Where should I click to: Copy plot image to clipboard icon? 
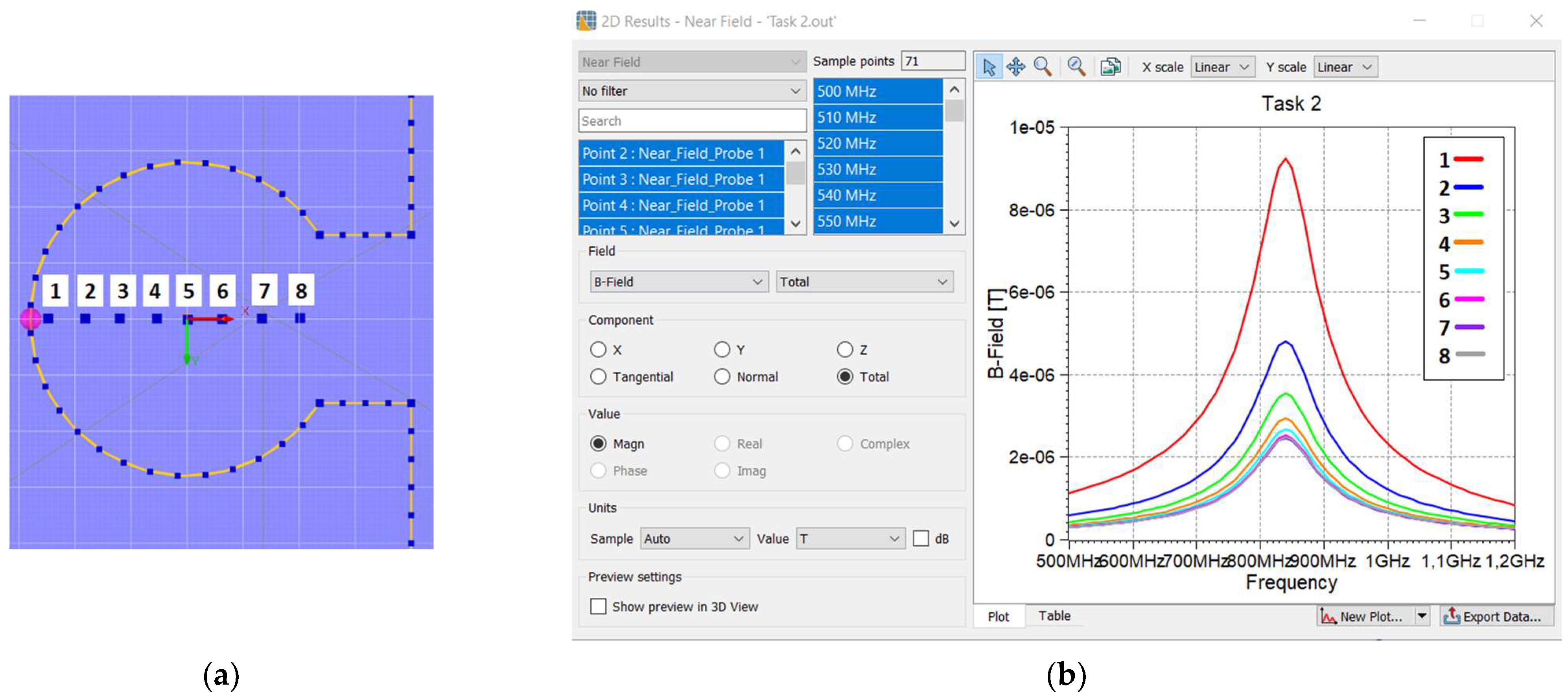1111,67
